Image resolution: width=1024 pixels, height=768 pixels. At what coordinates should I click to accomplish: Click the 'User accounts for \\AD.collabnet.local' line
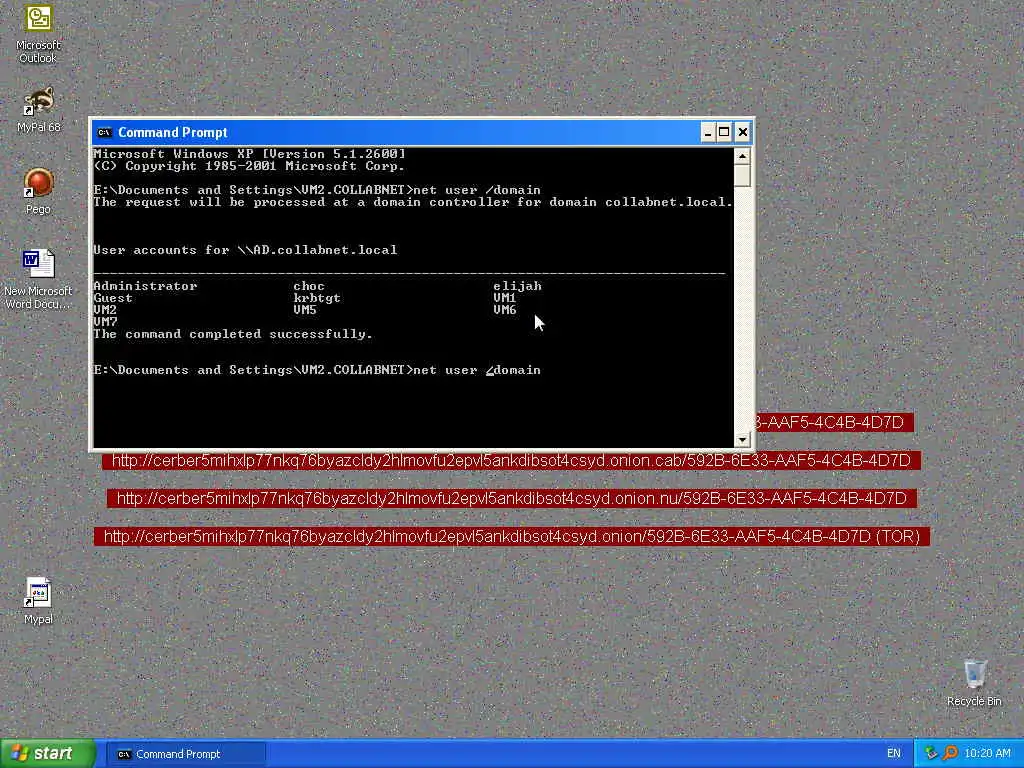coord(245,250)
